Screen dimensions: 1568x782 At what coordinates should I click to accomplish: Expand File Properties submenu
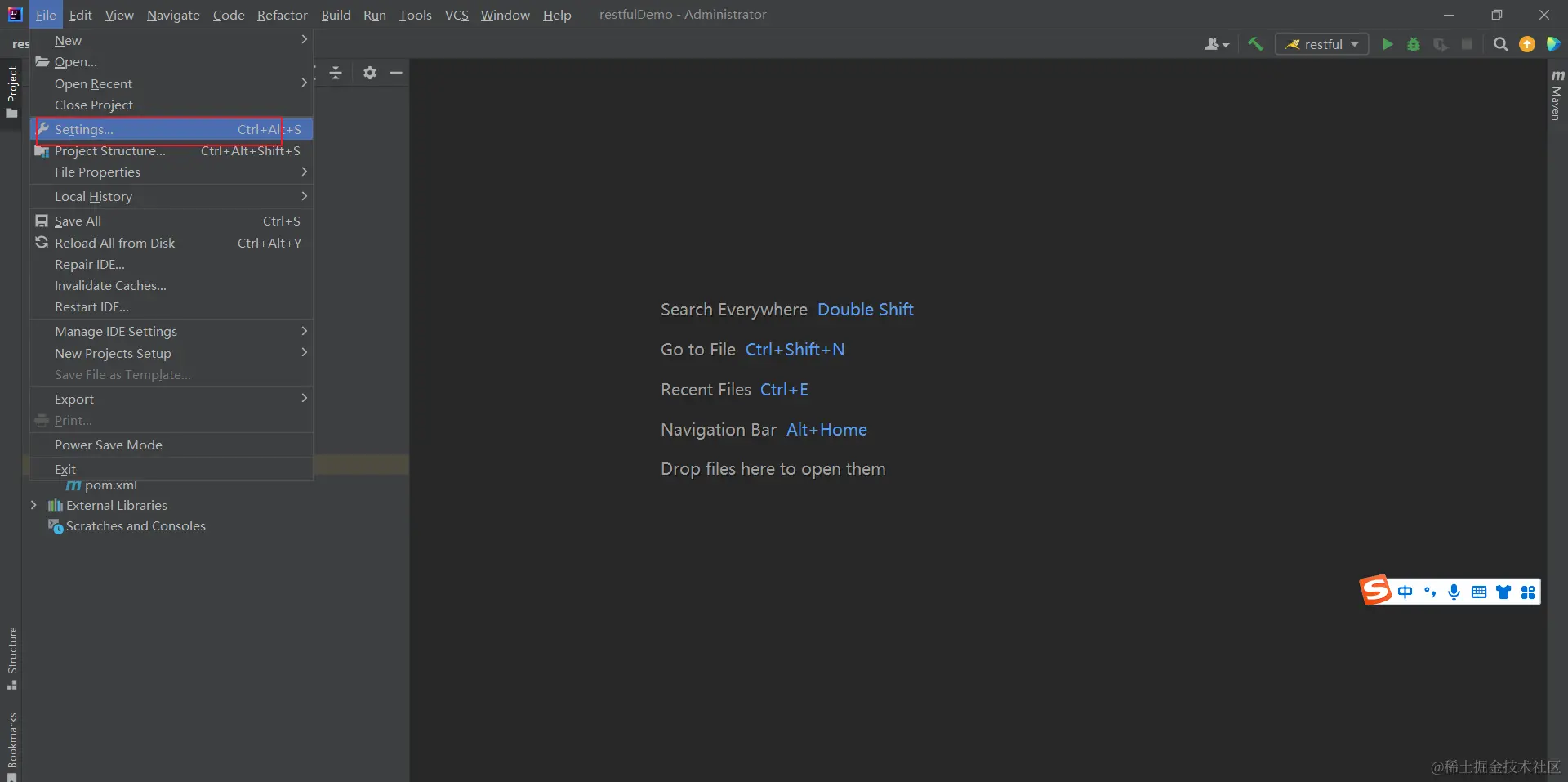point(171,172)
